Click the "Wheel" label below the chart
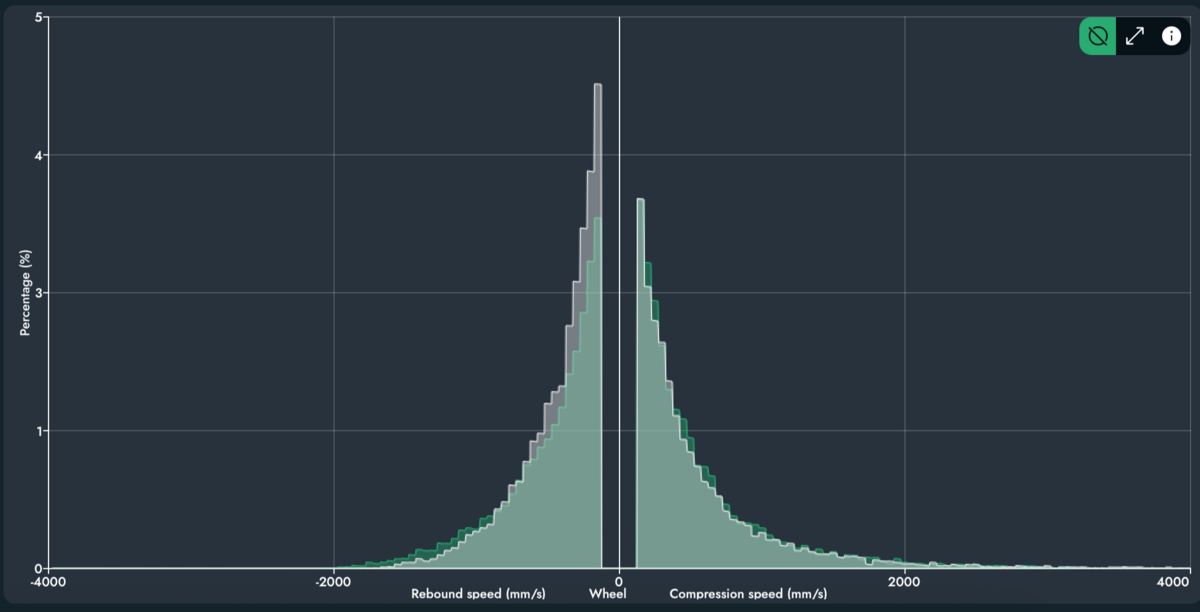 [607, 595]
